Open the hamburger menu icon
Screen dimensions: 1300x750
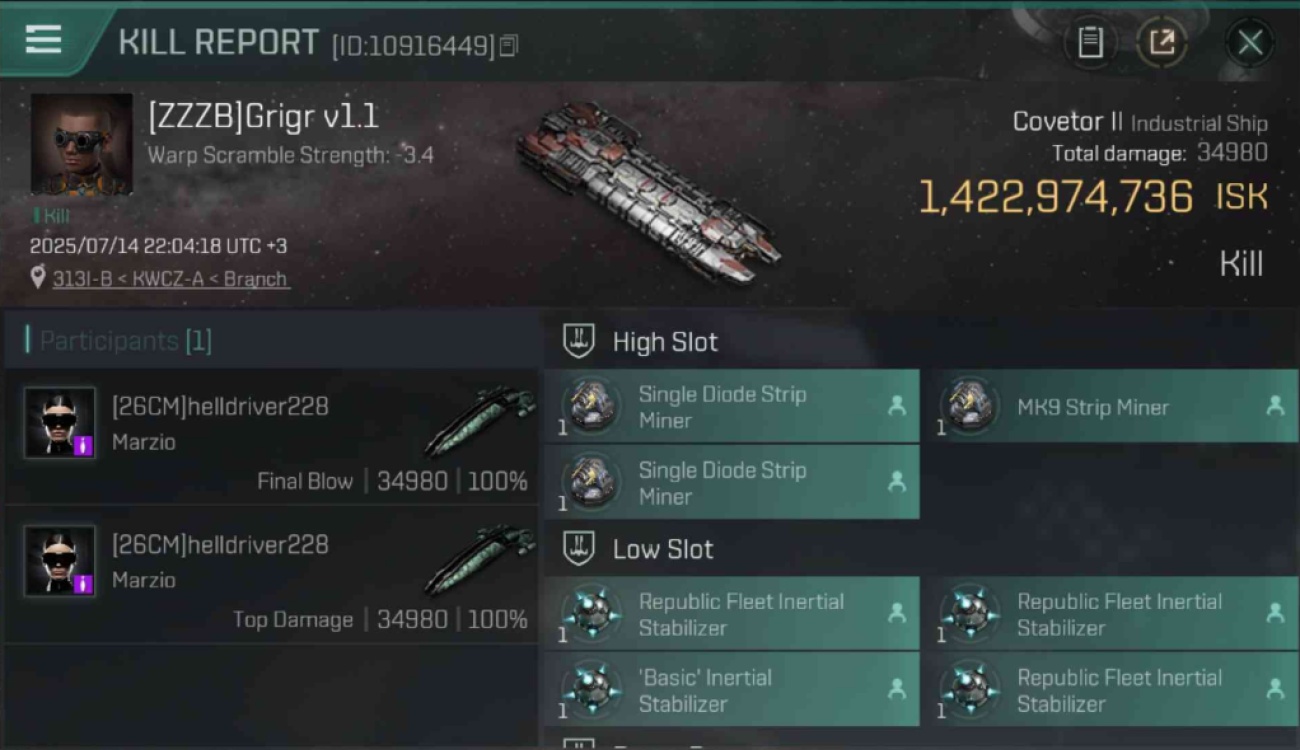pos(43,40)
